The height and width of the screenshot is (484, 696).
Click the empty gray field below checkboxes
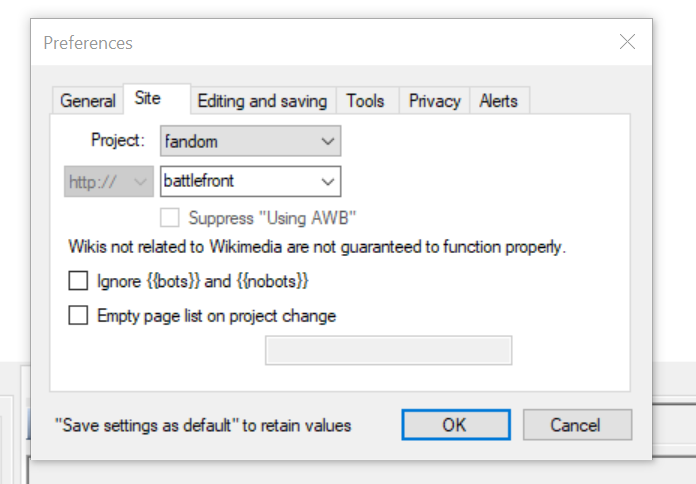click(x=388, y=351)
